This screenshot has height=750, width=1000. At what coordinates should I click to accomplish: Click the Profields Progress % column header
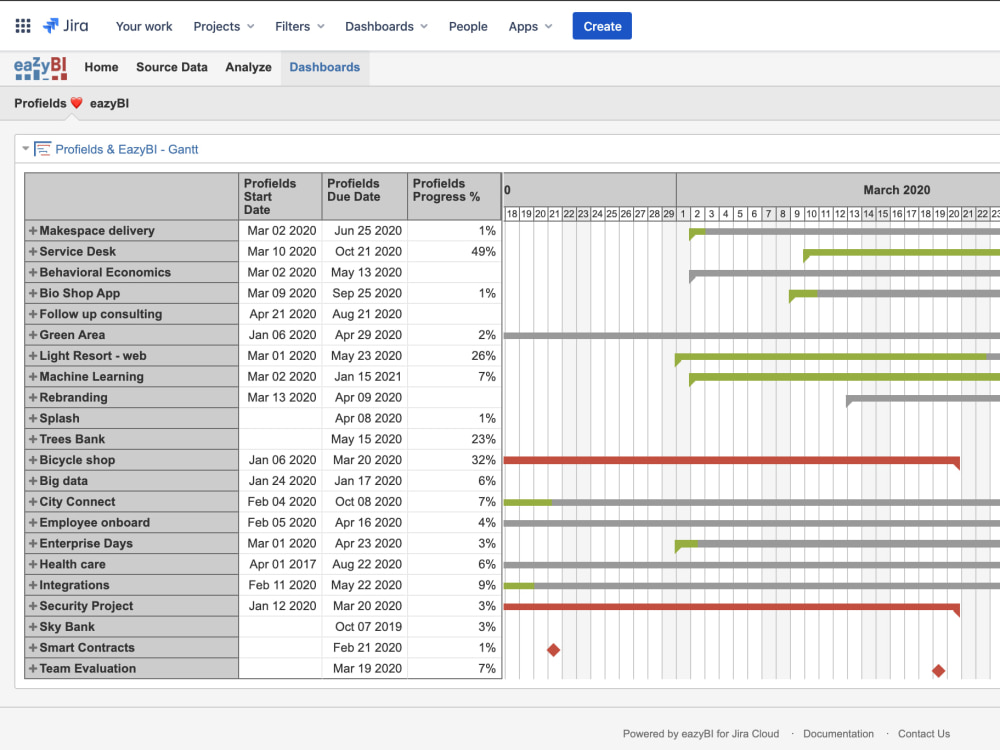[x=454, y=196]
